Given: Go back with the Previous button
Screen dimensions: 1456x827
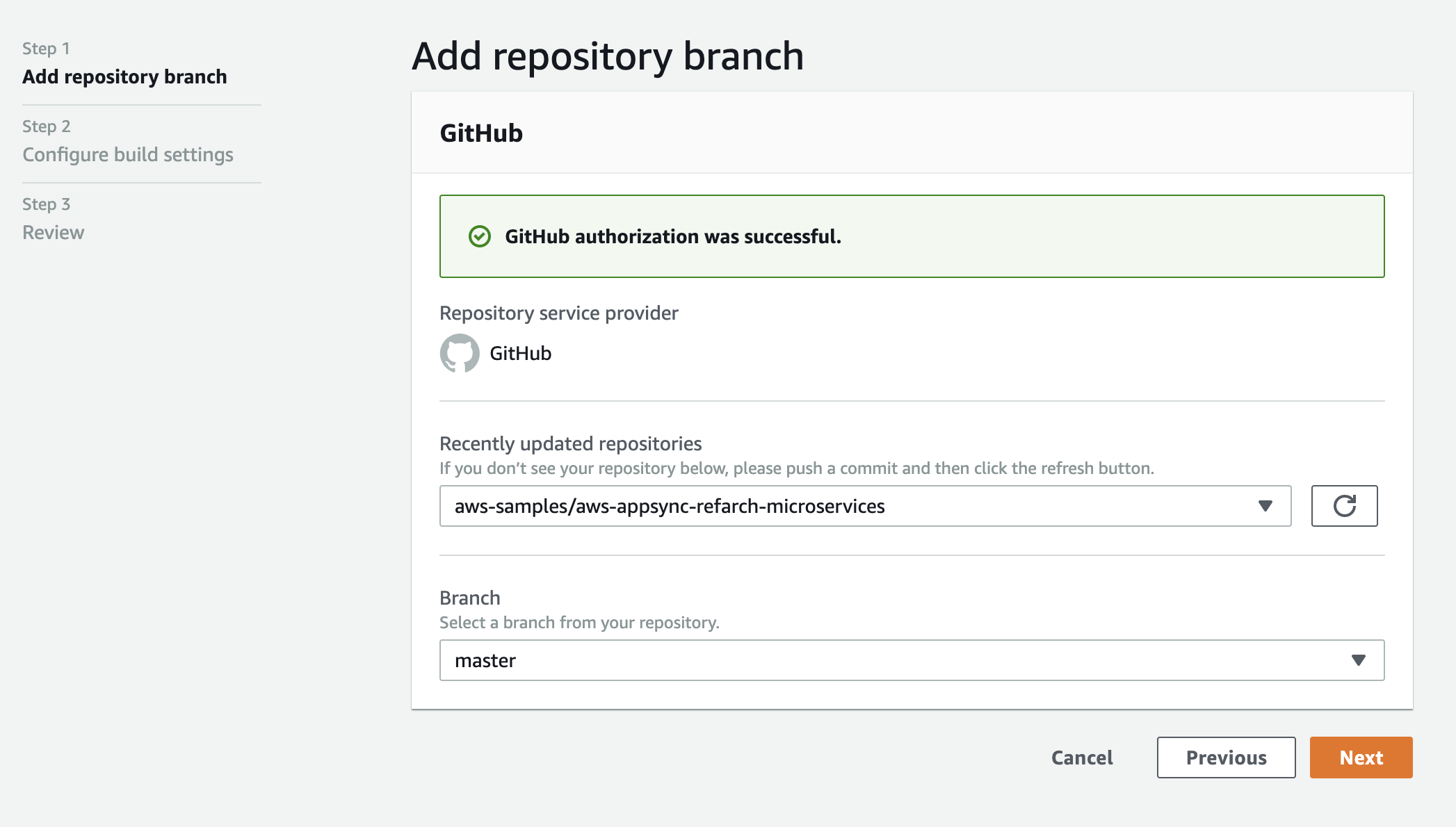Looking at the screenshot, I should point(1226,758).
